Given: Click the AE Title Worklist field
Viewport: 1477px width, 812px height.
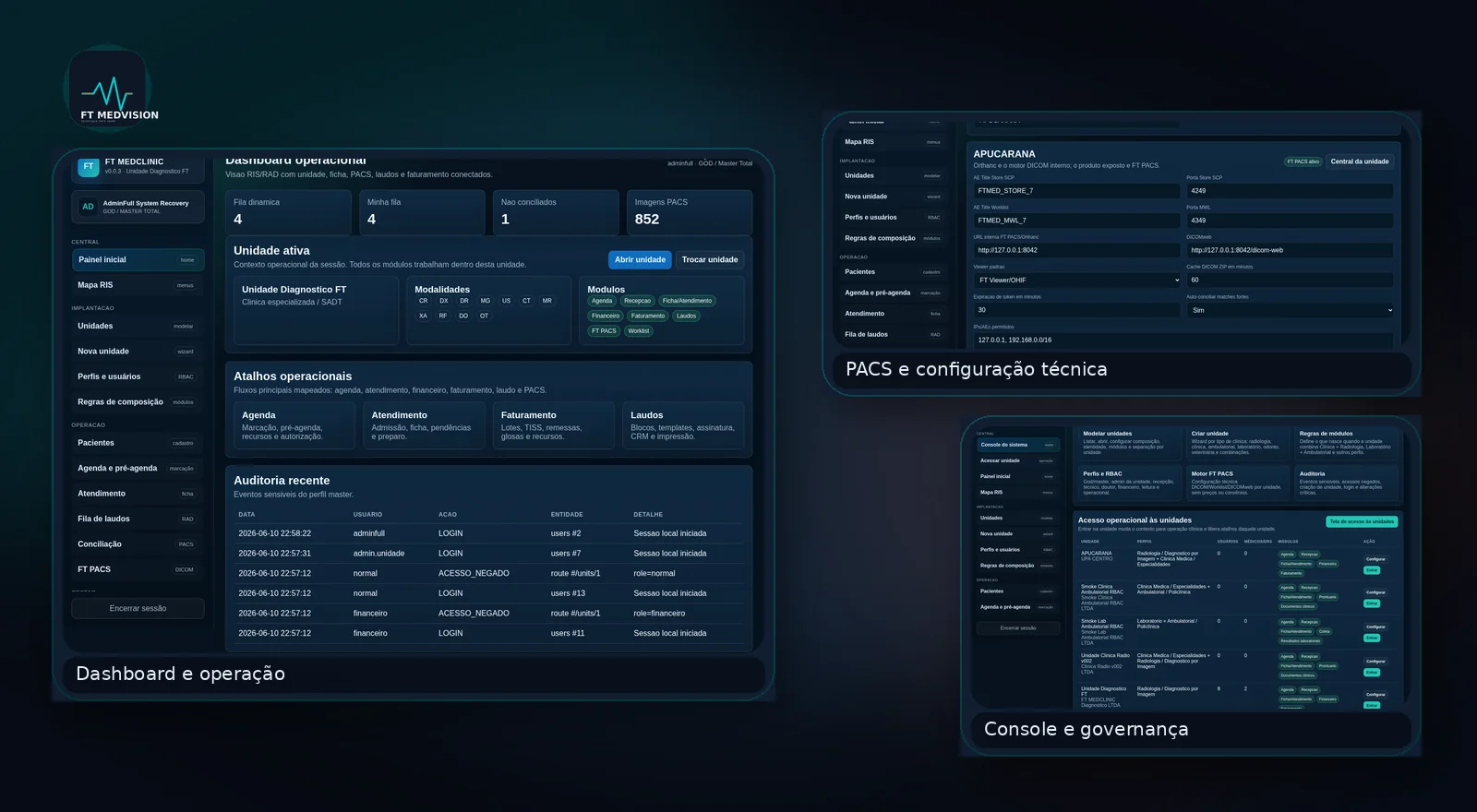Looking at the screenshot, I should tap(1077, 221).
